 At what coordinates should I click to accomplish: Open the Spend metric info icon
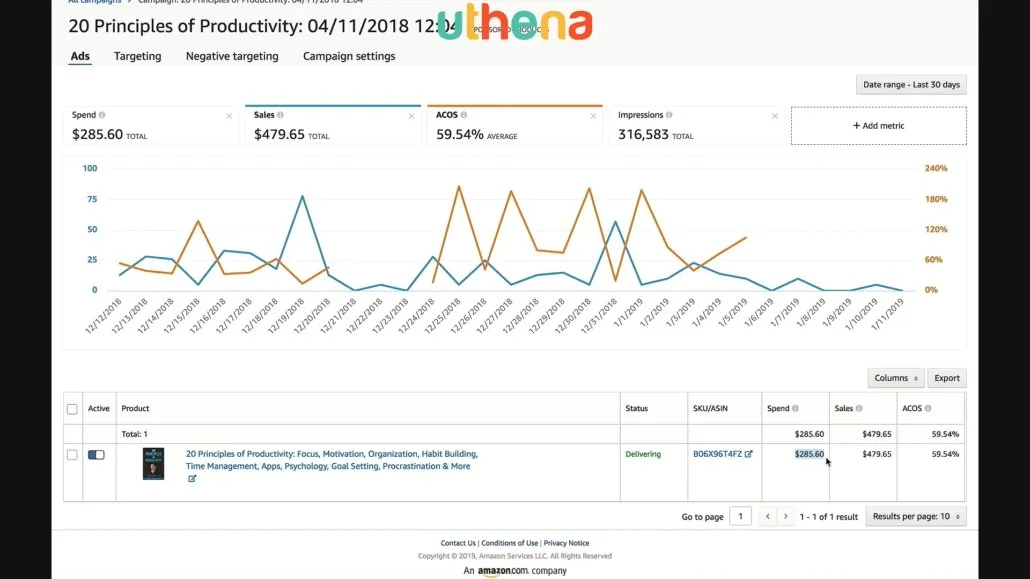pos(102,115)
